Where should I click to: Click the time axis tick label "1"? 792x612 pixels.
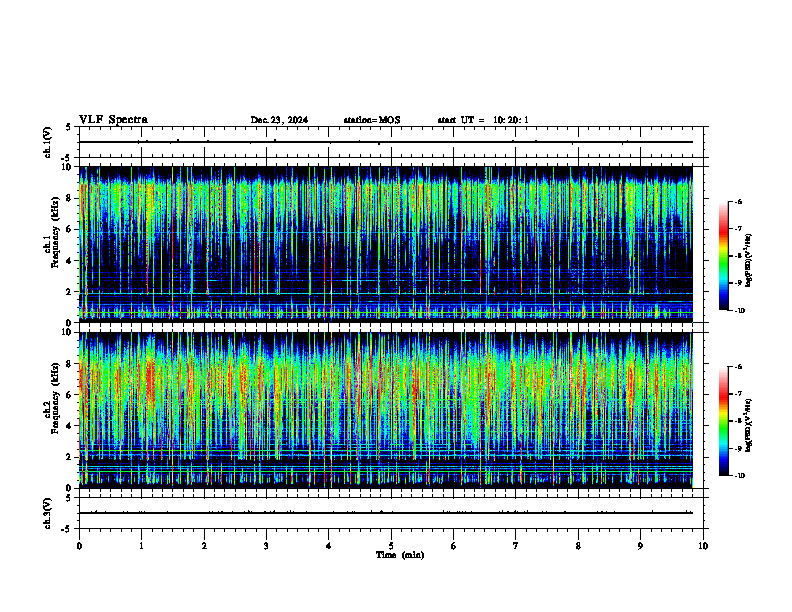141,546
